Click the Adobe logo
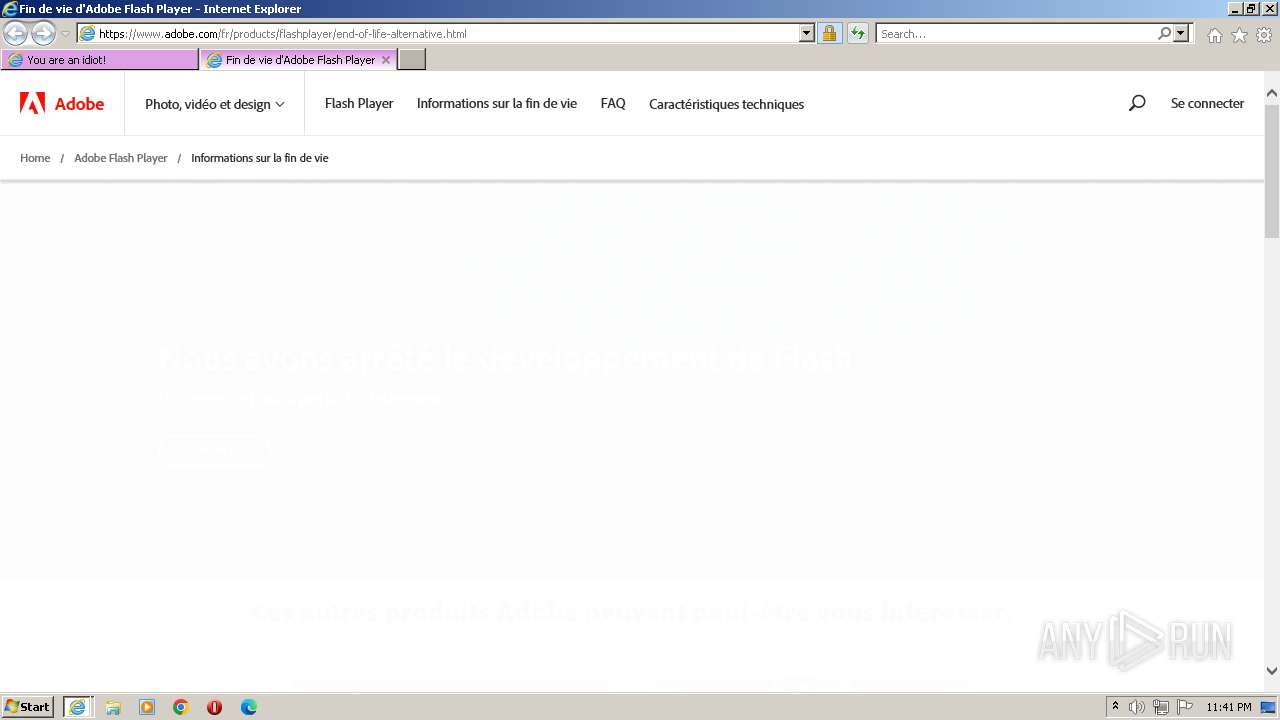 coord(62,104)
